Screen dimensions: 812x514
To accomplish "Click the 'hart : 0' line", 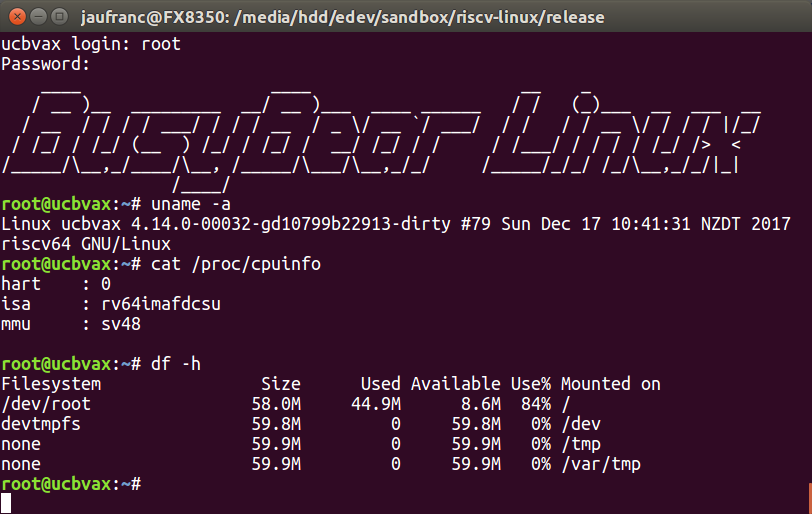I will pyautogui.click(x=56, y=284).
